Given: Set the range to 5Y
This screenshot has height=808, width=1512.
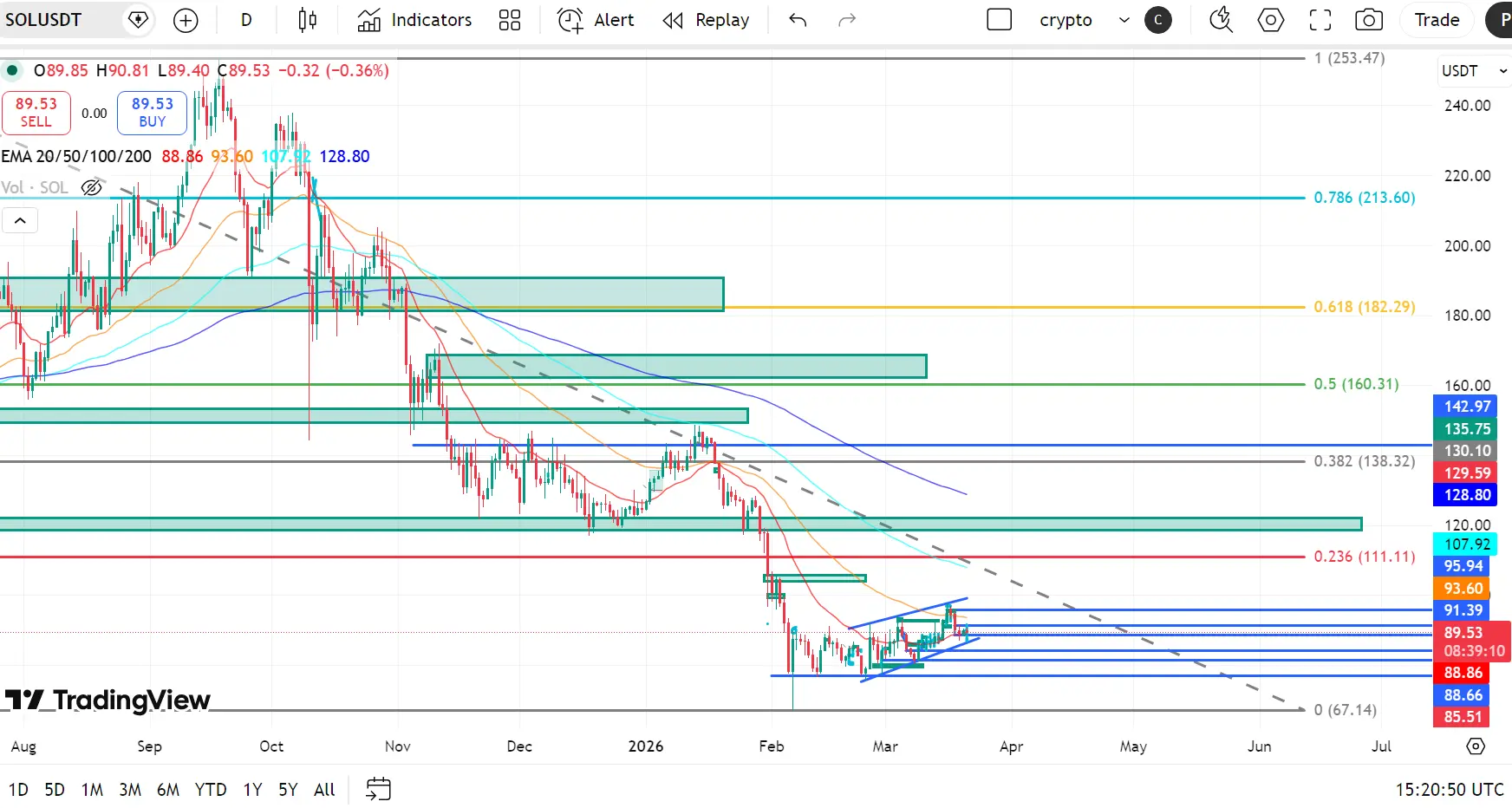Looking at the screenshot, I should click(288, 790).
